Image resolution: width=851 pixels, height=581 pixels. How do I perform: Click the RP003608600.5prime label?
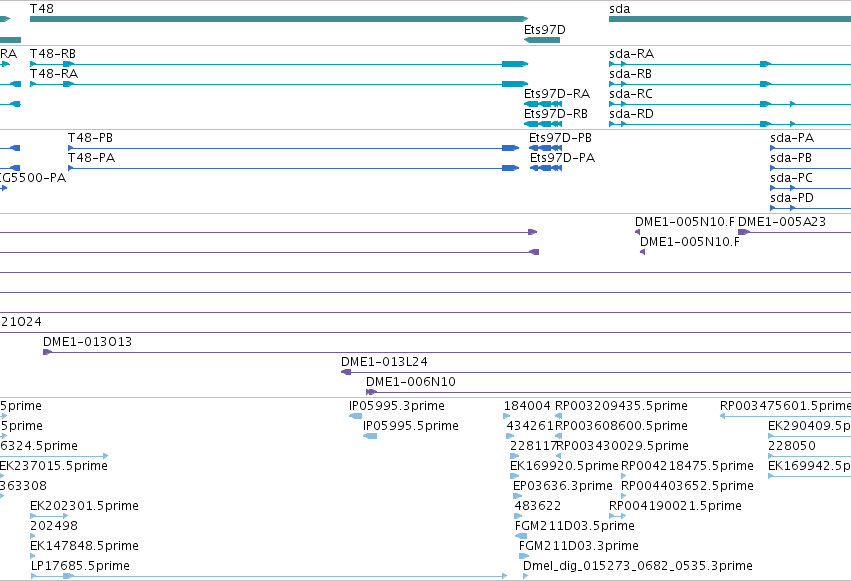tap(621, 426)
